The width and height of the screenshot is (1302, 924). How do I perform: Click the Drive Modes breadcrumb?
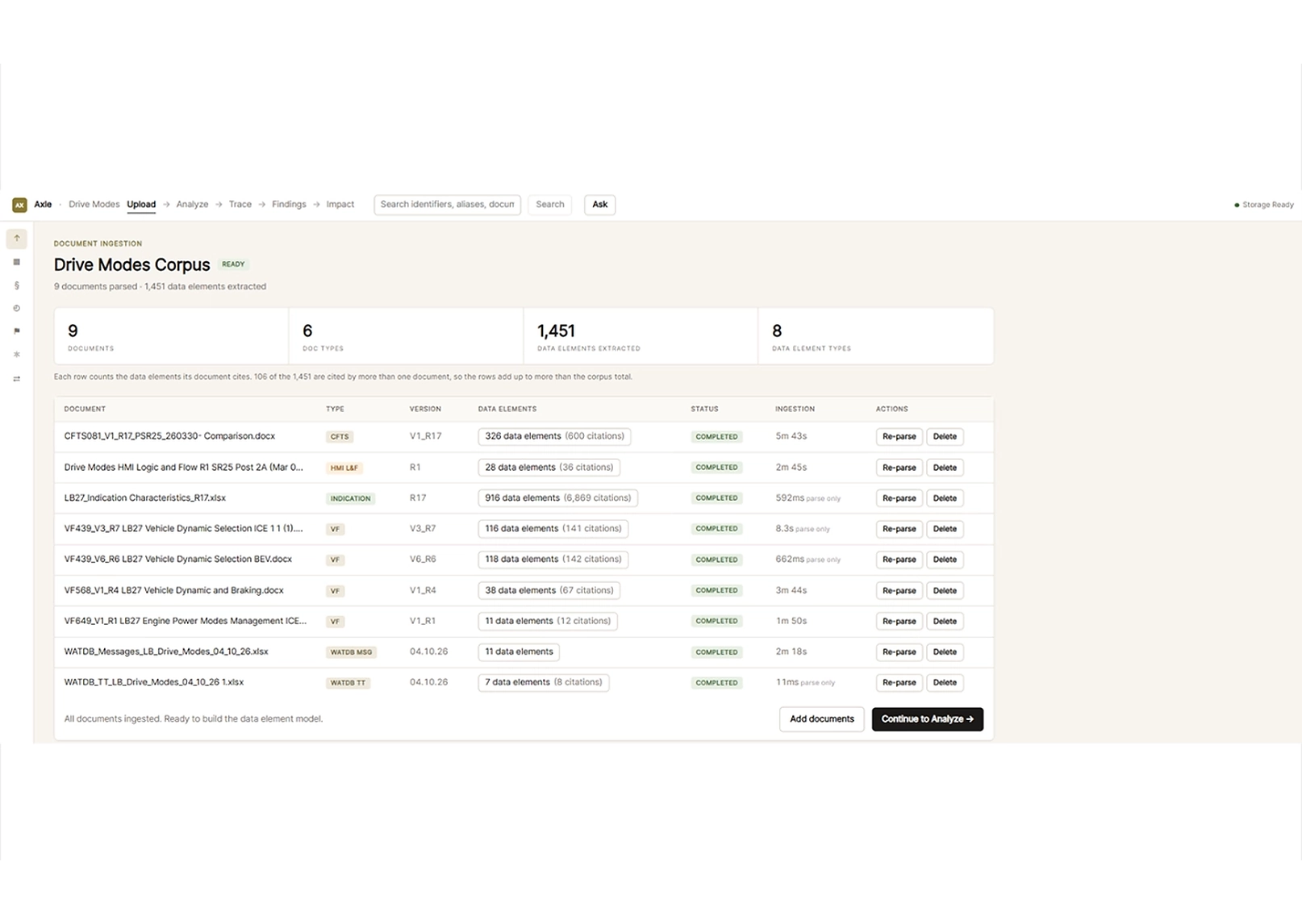pos(94,205)
